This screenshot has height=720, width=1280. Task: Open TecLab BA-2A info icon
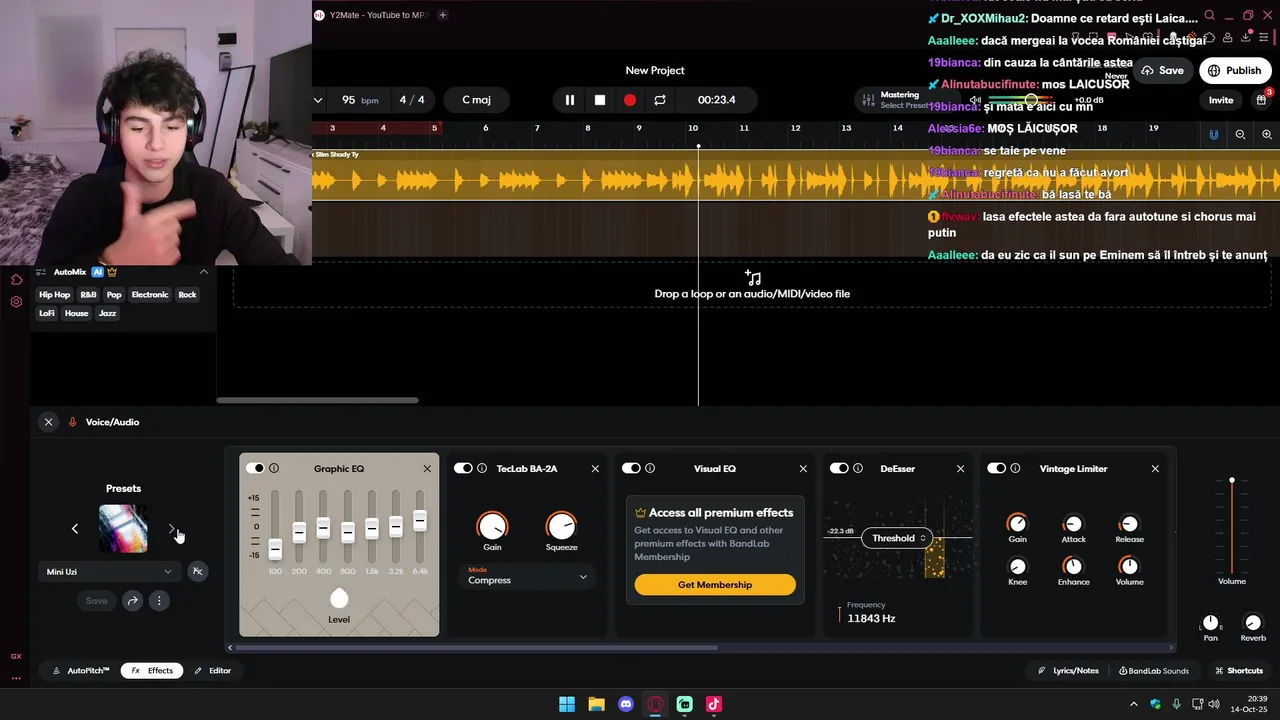[482, 468]
